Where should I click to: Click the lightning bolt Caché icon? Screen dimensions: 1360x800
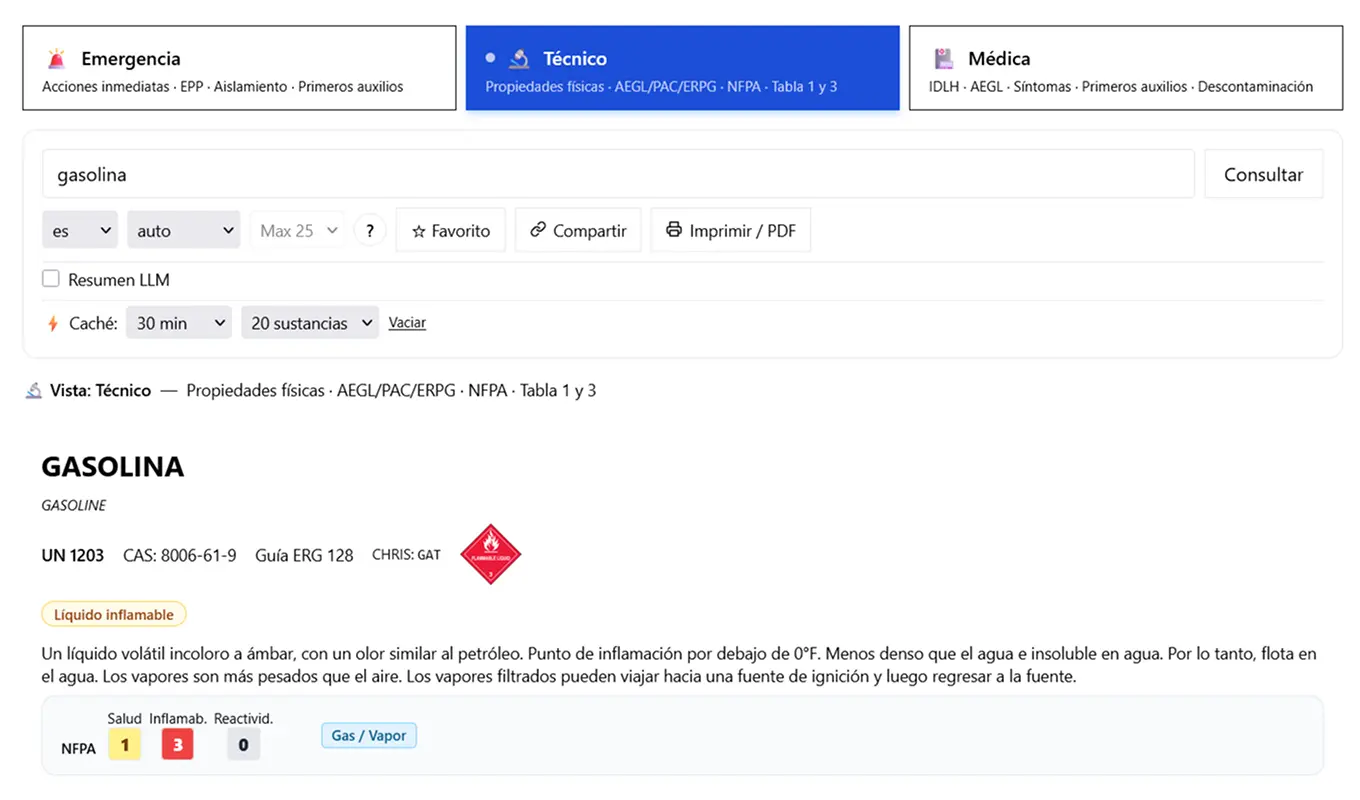pos(53,323)
